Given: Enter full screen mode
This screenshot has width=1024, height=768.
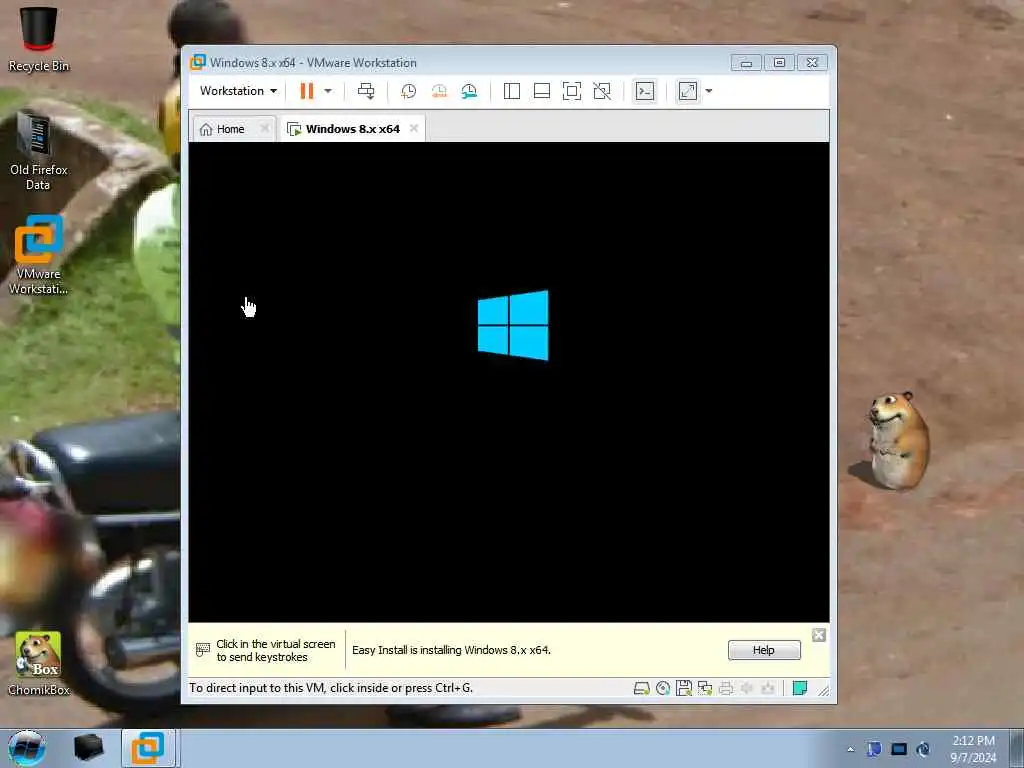Looking at the screenshot, I should 572,91.
